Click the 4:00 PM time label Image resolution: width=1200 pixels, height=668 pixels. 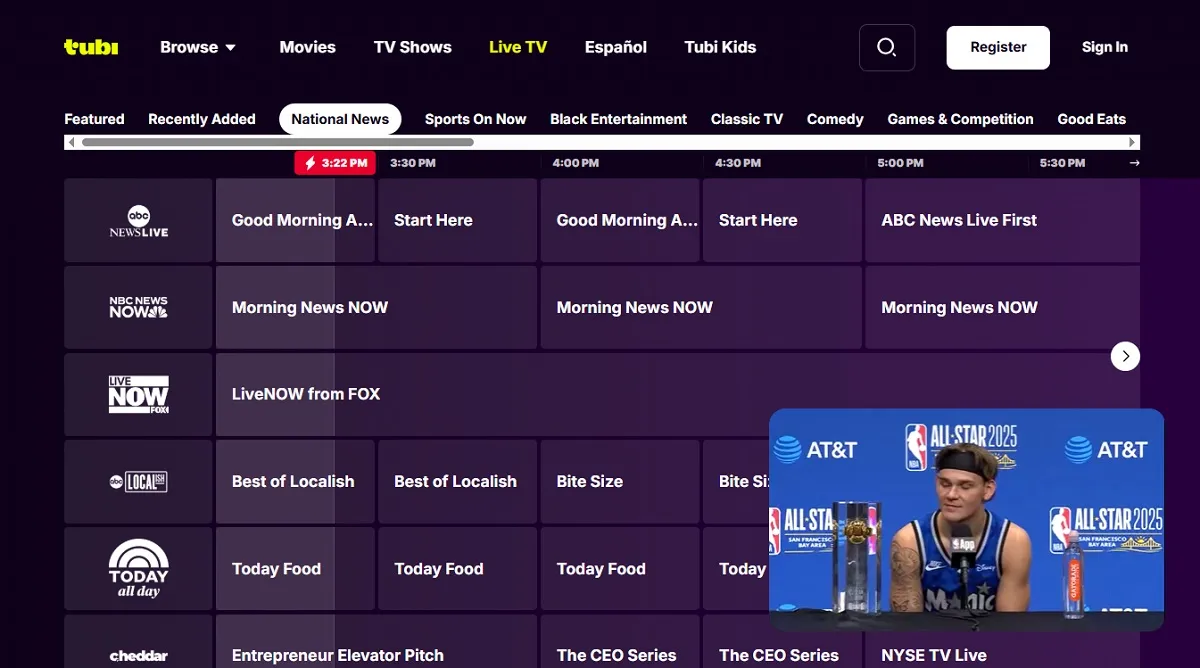576,163
